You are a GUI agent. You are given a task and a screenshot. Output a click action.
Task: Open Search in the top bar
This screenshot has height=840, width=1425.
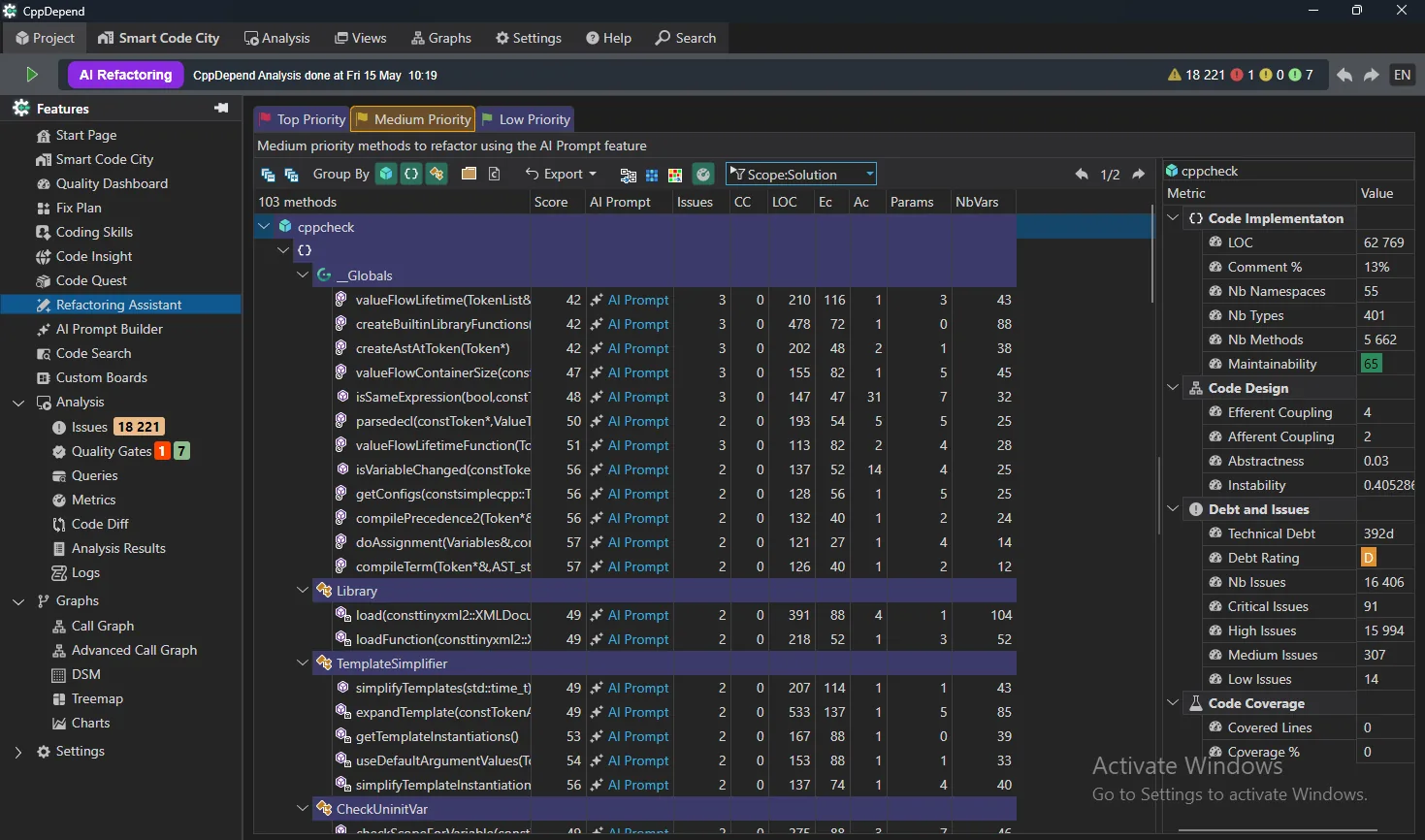(x=686, y=38)
